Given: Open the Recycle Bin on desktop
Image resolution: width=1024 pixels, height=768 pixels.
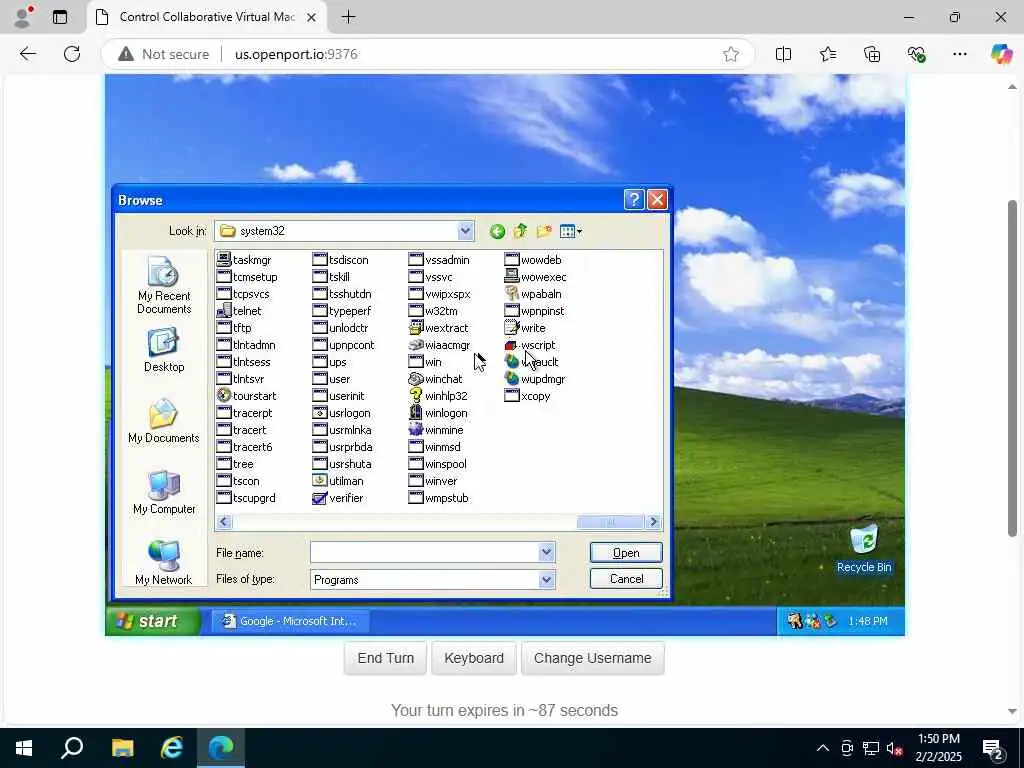Looking at the screenshot, I should tap(864, 549).
